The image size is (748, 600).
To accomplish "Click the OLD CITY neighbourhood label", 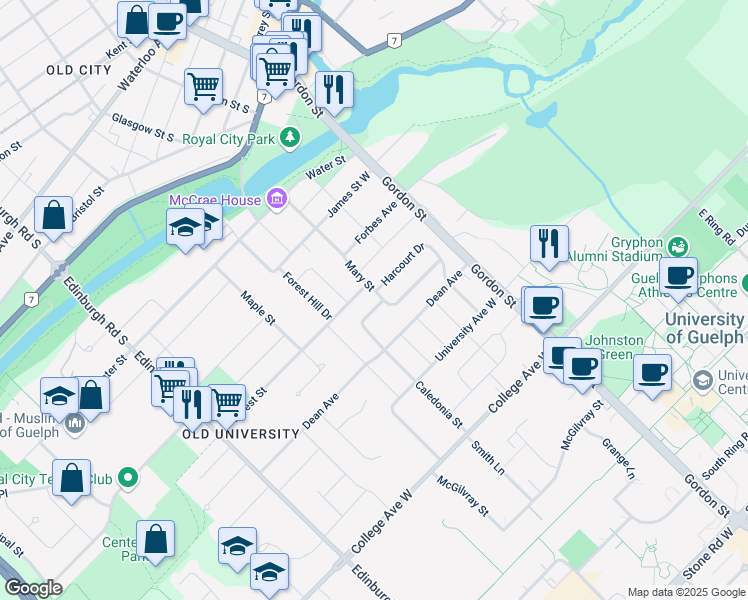I will tap(79, 70).
